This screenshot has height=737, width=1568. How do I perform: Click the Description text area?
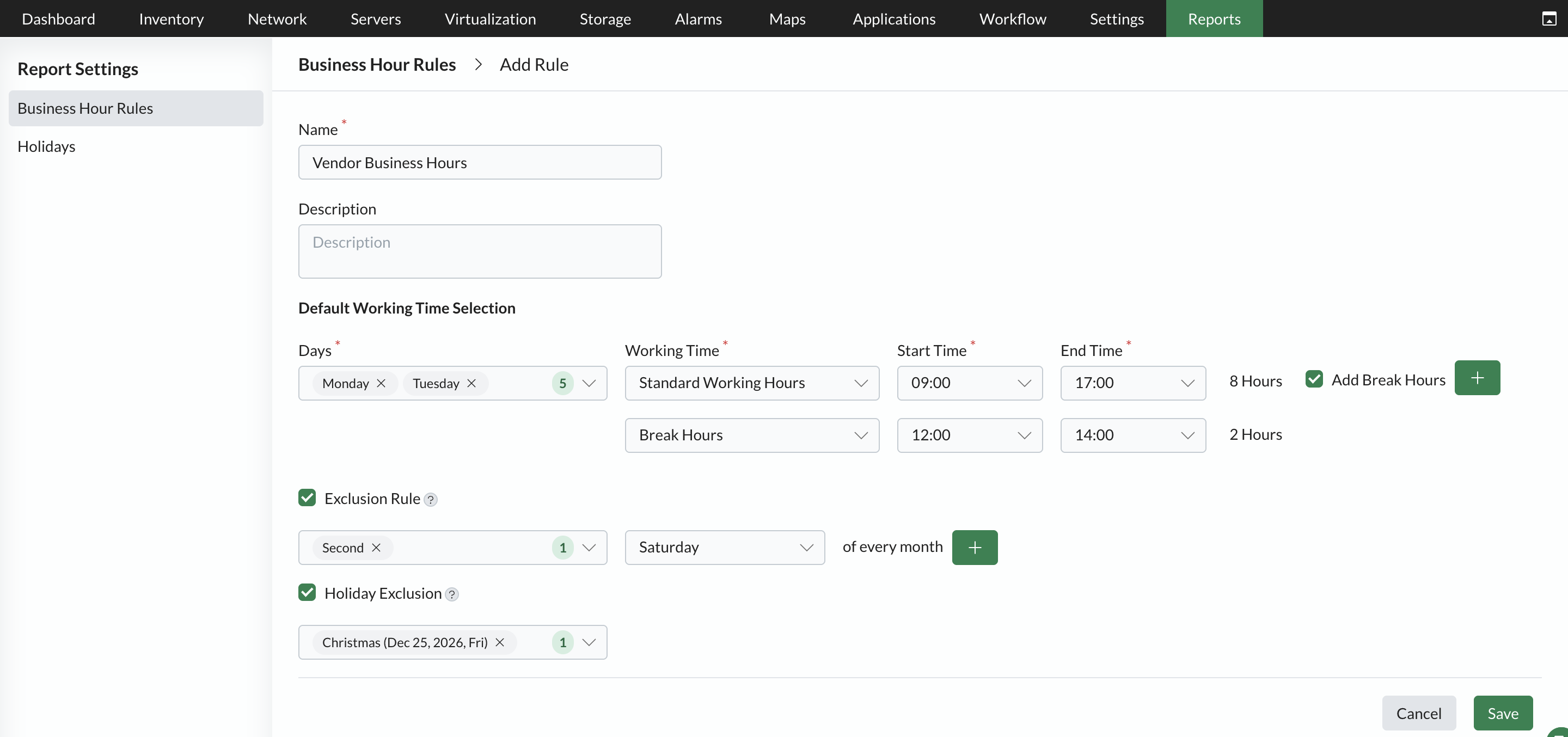(480, 252)
